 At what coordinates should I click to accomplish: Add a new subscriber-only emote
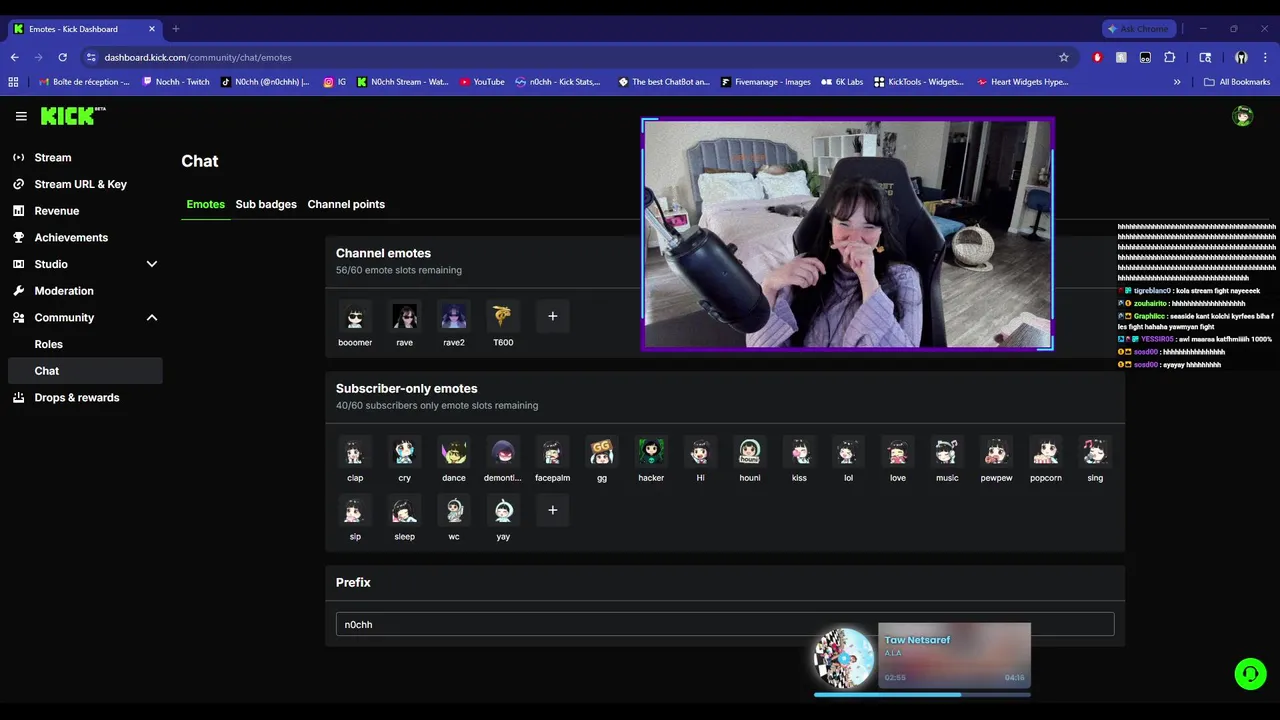(552, 510)
